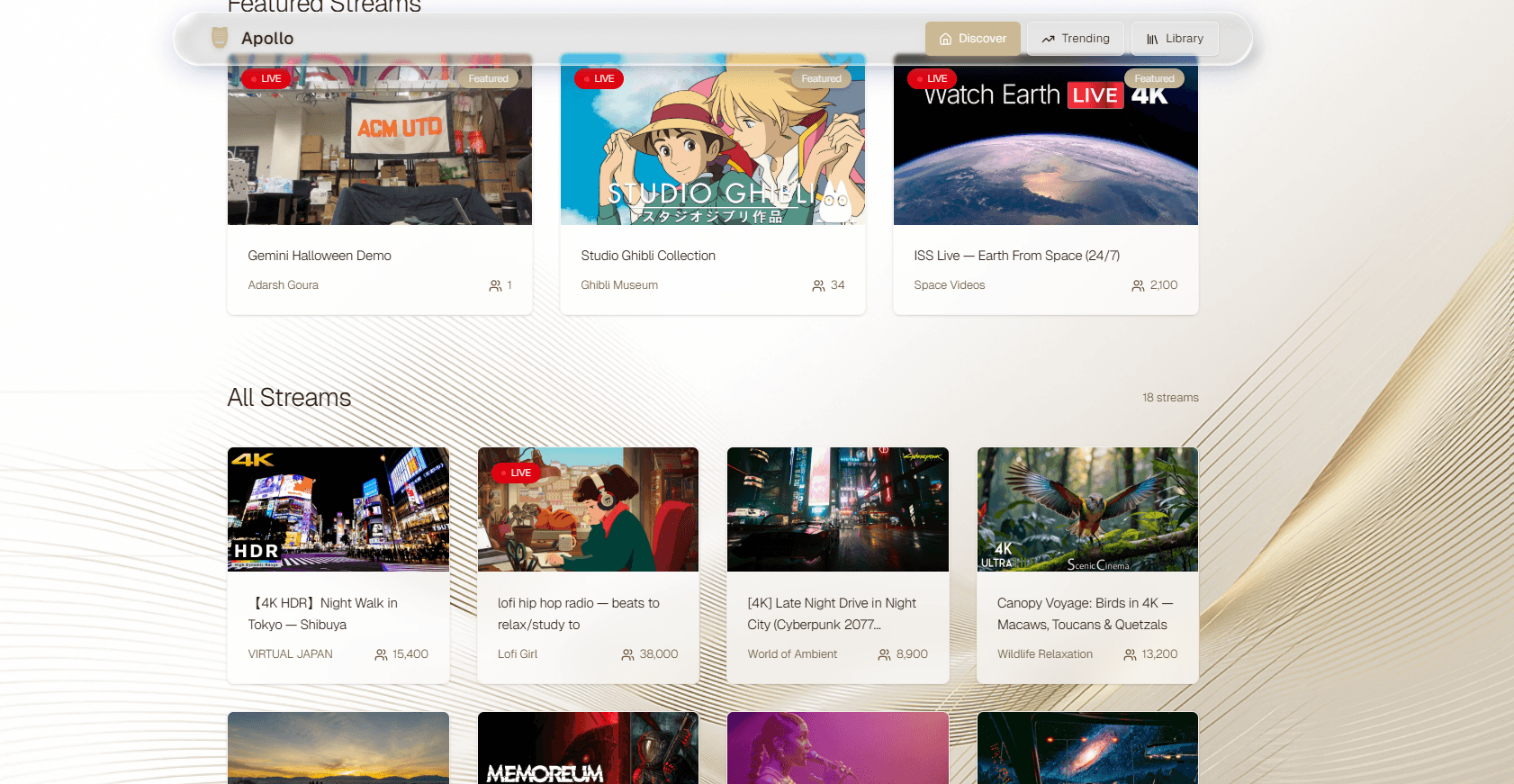Select Late Night Drive in Night City title
This screenshot has width=1514, height=784.
(832, 614)
